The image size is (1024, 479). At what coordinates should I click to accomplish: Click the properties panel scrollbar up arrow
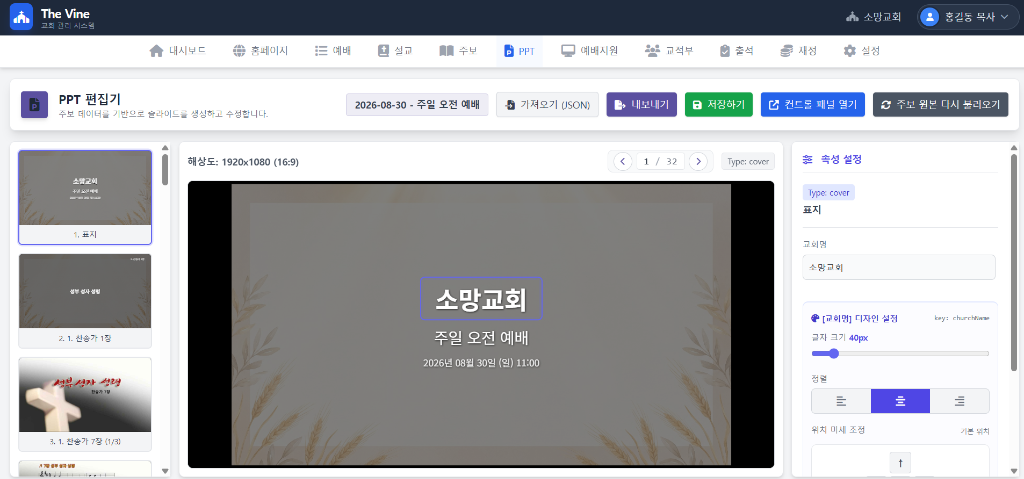click(x=1014, y=148)
